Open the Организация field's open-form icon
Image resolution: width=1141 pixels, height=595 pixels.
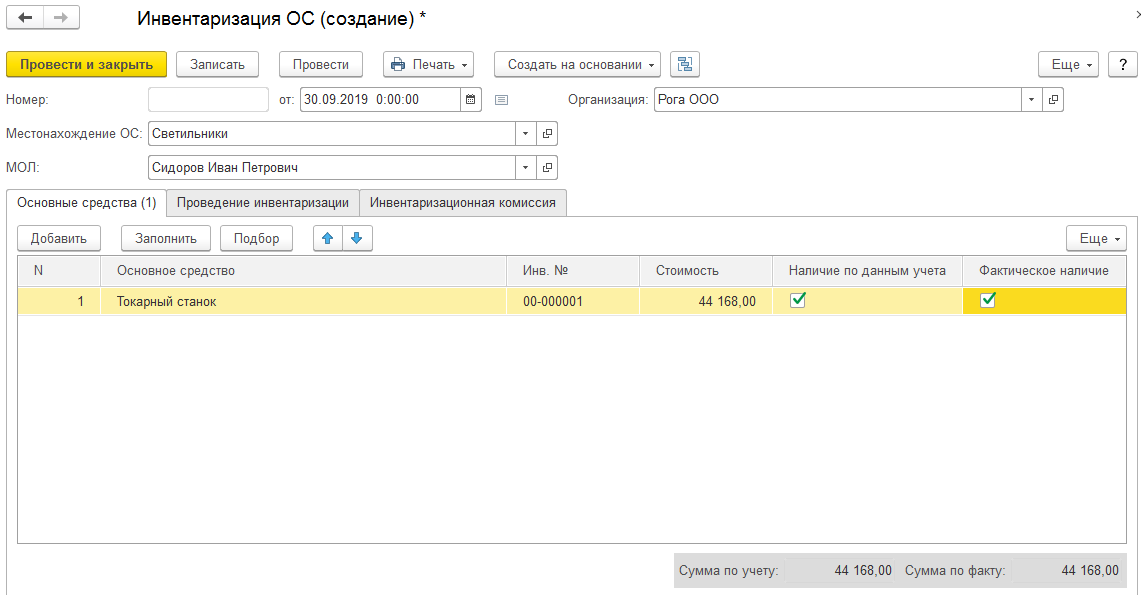coord(1053,99)
